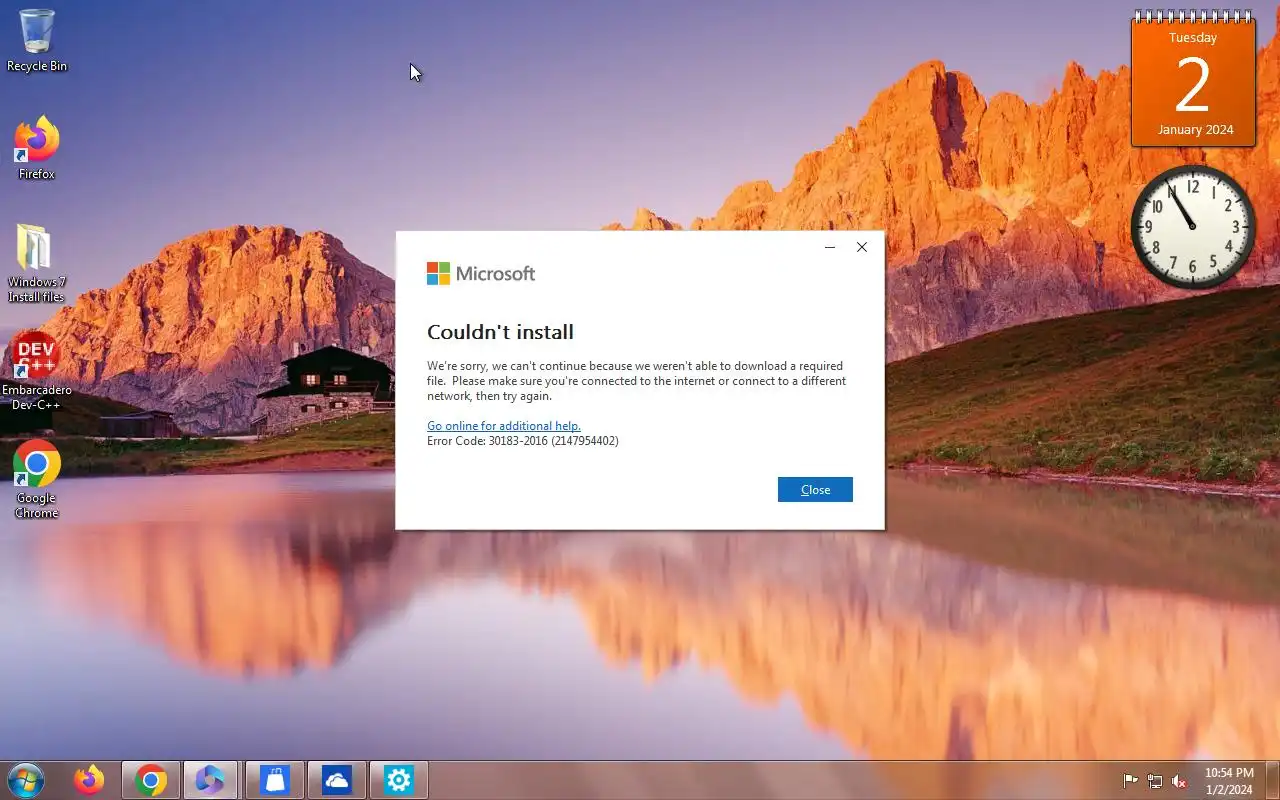The height and width of the screenshot is (800, 1280).
Task: Open the Settings gear taskbar icon
Action: pyautogui.click(x=398, y=780)
